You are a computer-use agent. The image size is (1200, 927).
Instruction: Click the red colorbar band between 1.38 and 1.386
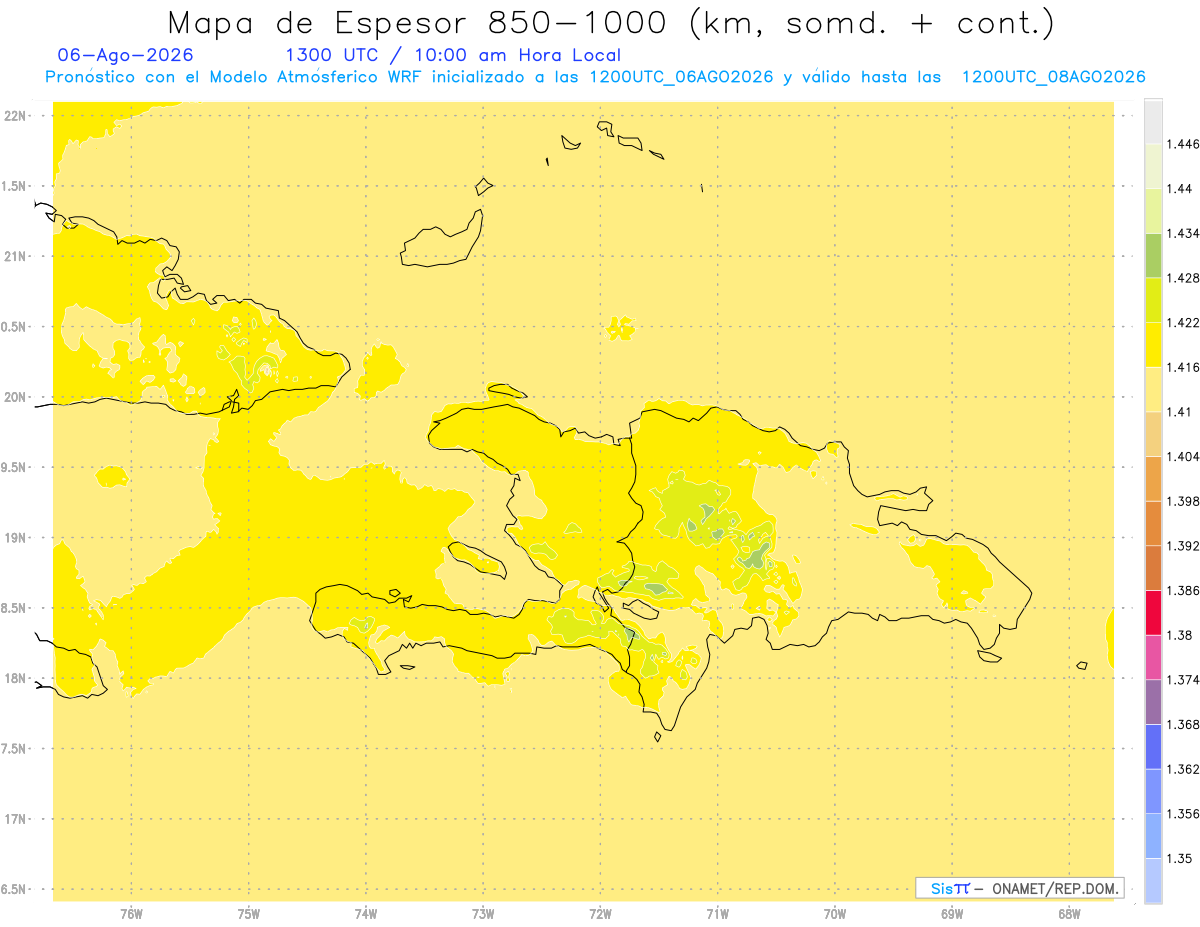tap(1153, 612)
